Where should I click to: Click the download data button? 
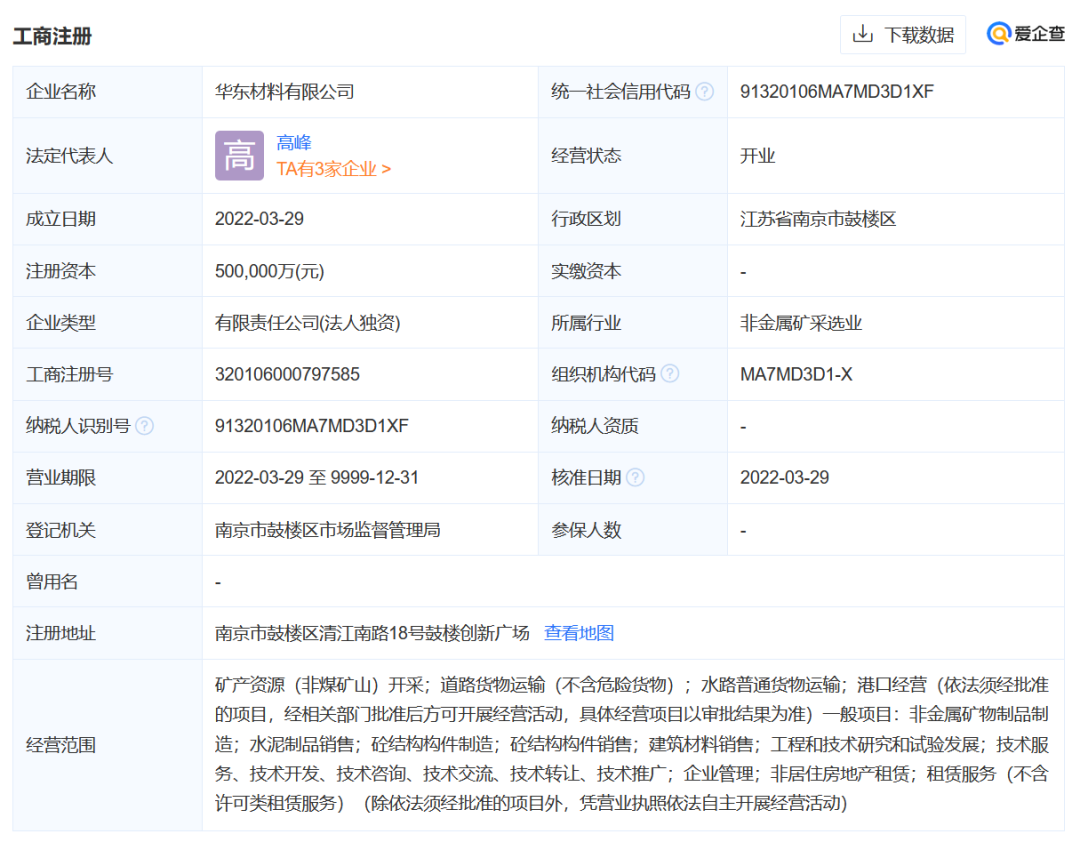pos(903,35)
